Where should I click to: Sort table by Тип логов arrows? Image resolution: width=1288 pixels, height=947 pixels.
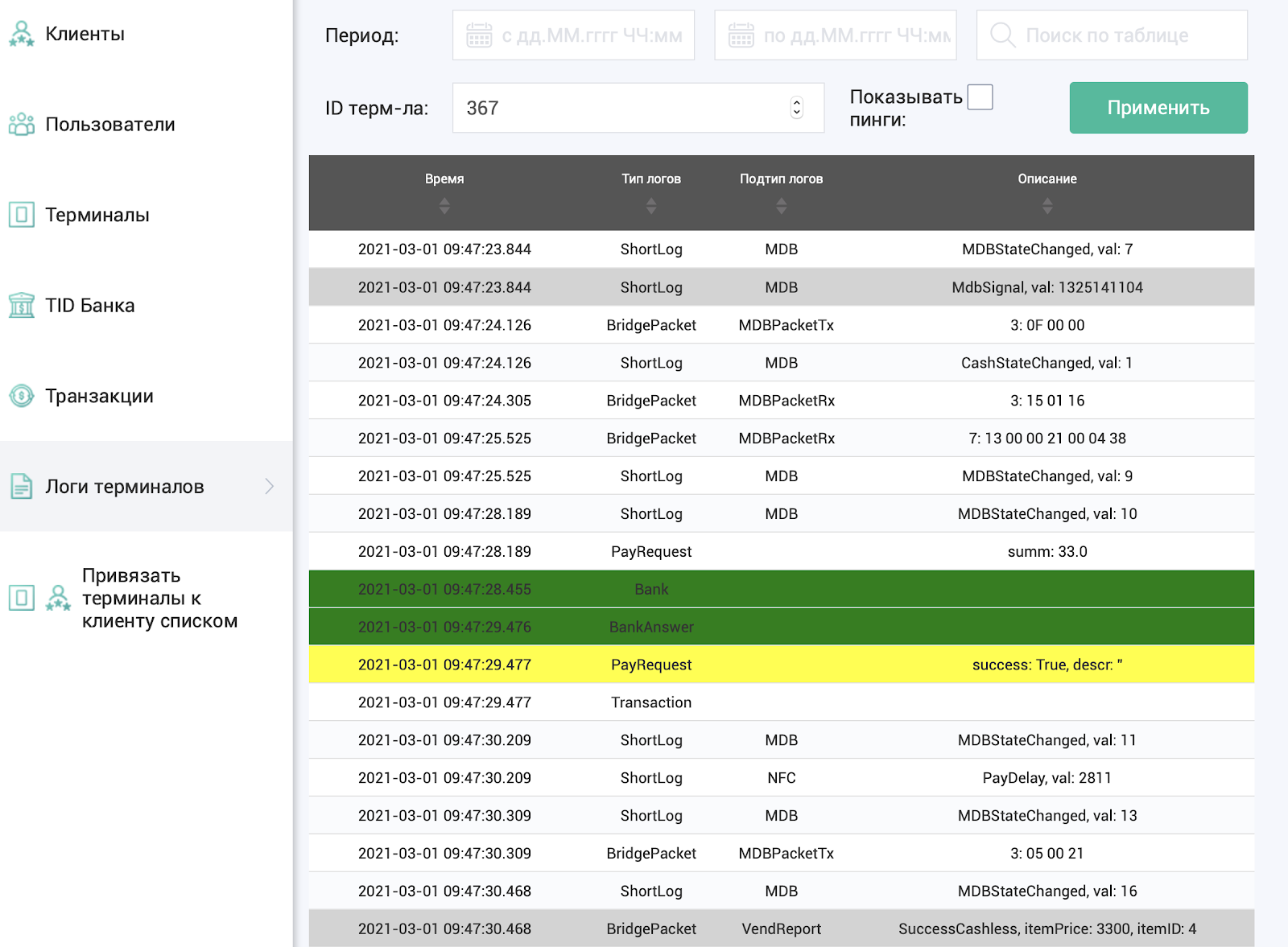[x=651, y=207]
